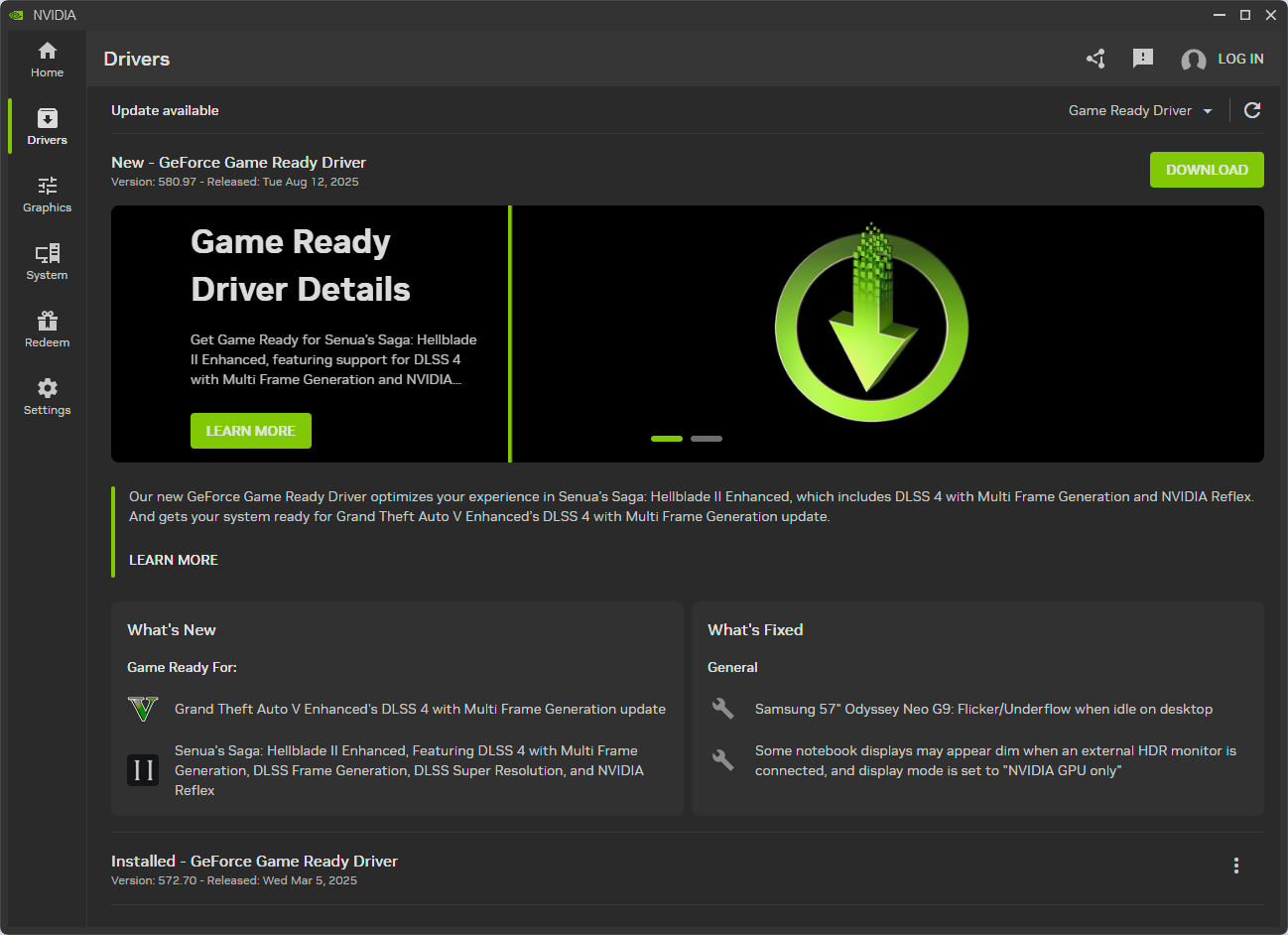Click the user avatar icon

click(x=1193, y=60)
